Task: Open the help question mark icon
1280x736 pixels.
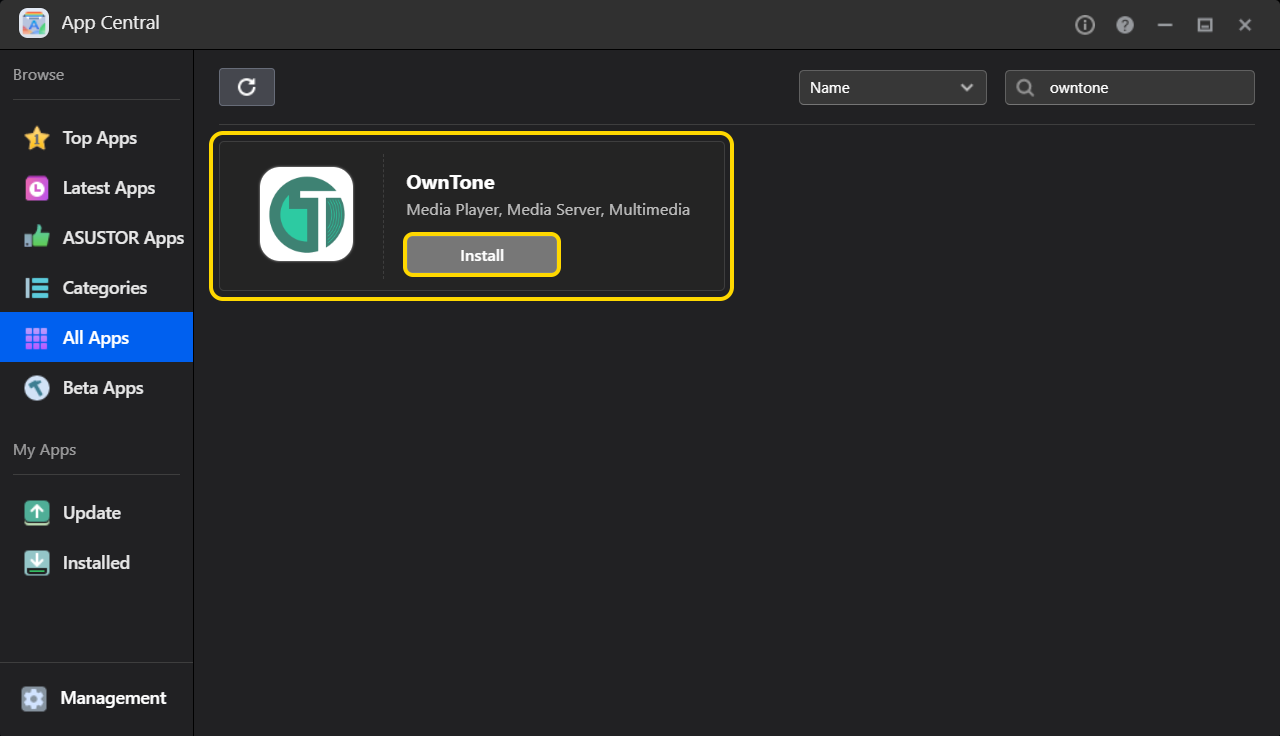Action: click(1125, 25)
